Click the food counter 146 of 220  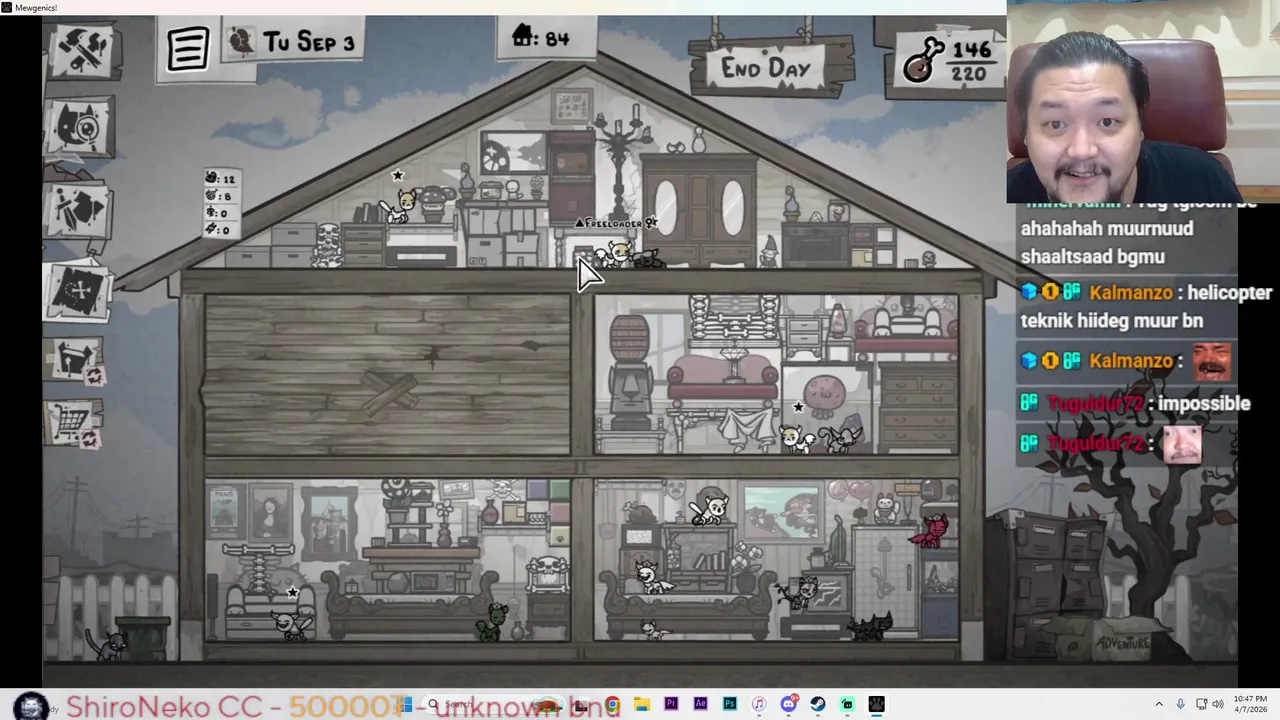click(x=948, y=60)
